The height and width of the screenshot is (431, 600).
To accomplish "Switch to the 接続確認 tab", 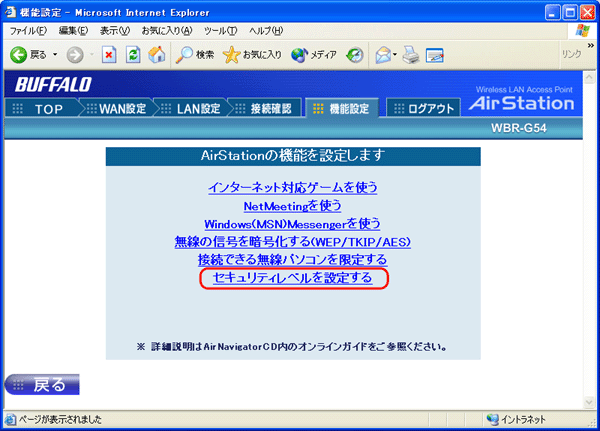I will (x=265, y=109).
